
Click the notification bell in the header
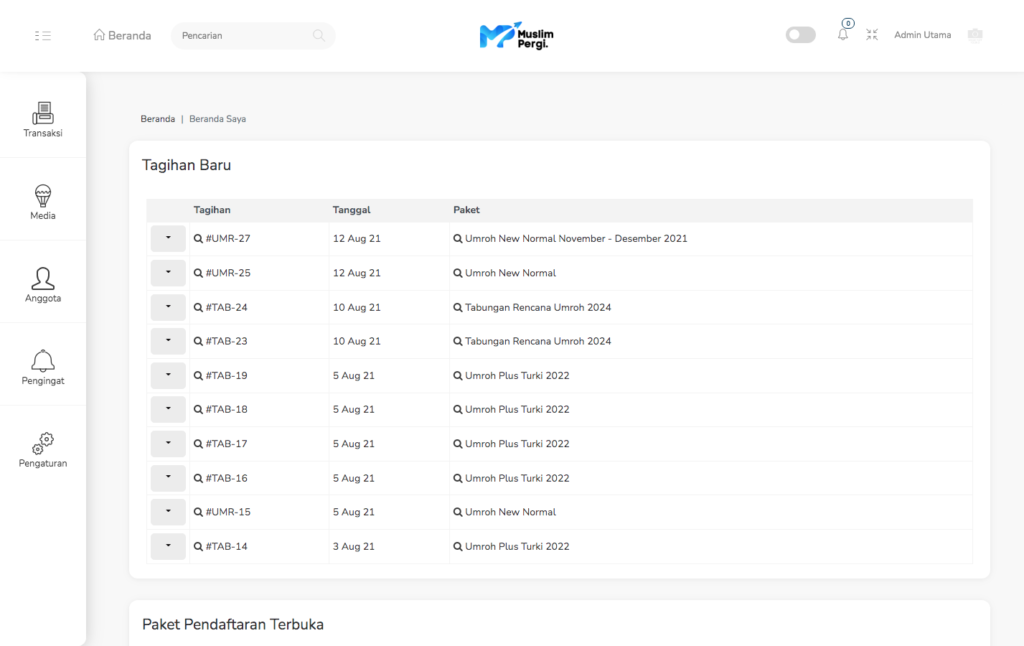[x=843, y=35]
